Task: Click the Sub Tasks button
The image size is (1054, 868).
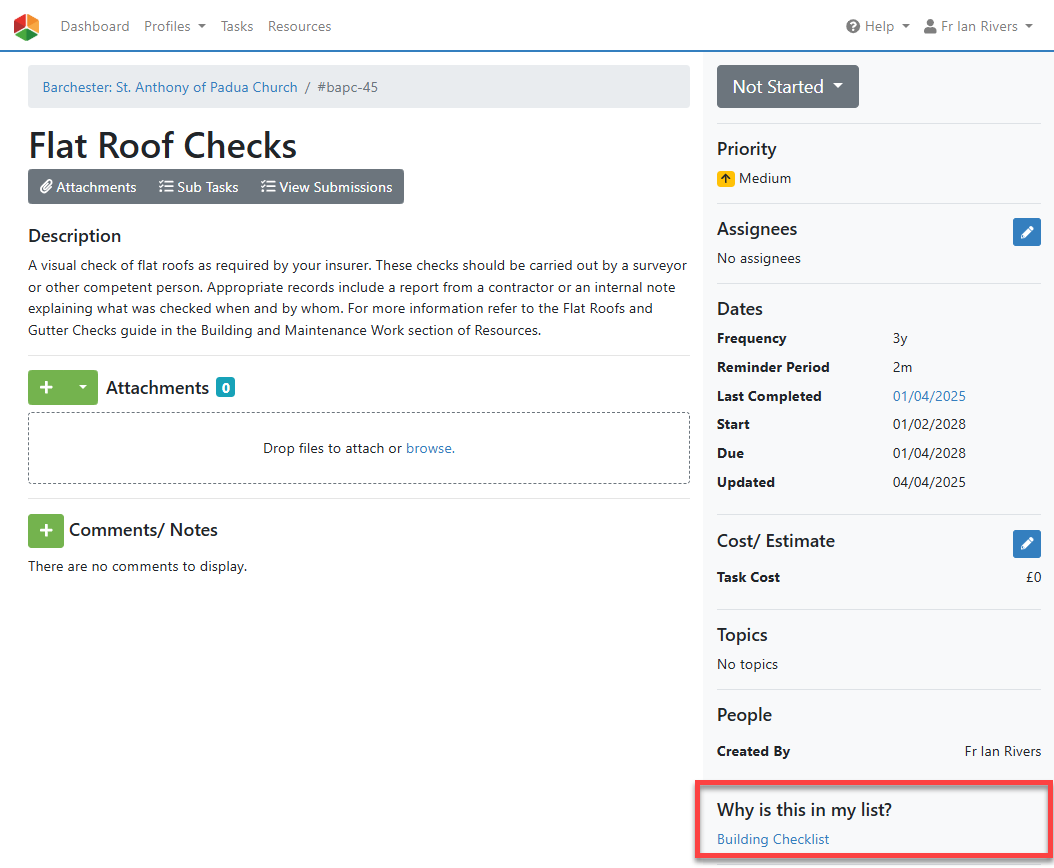Action: pos(198,187)
